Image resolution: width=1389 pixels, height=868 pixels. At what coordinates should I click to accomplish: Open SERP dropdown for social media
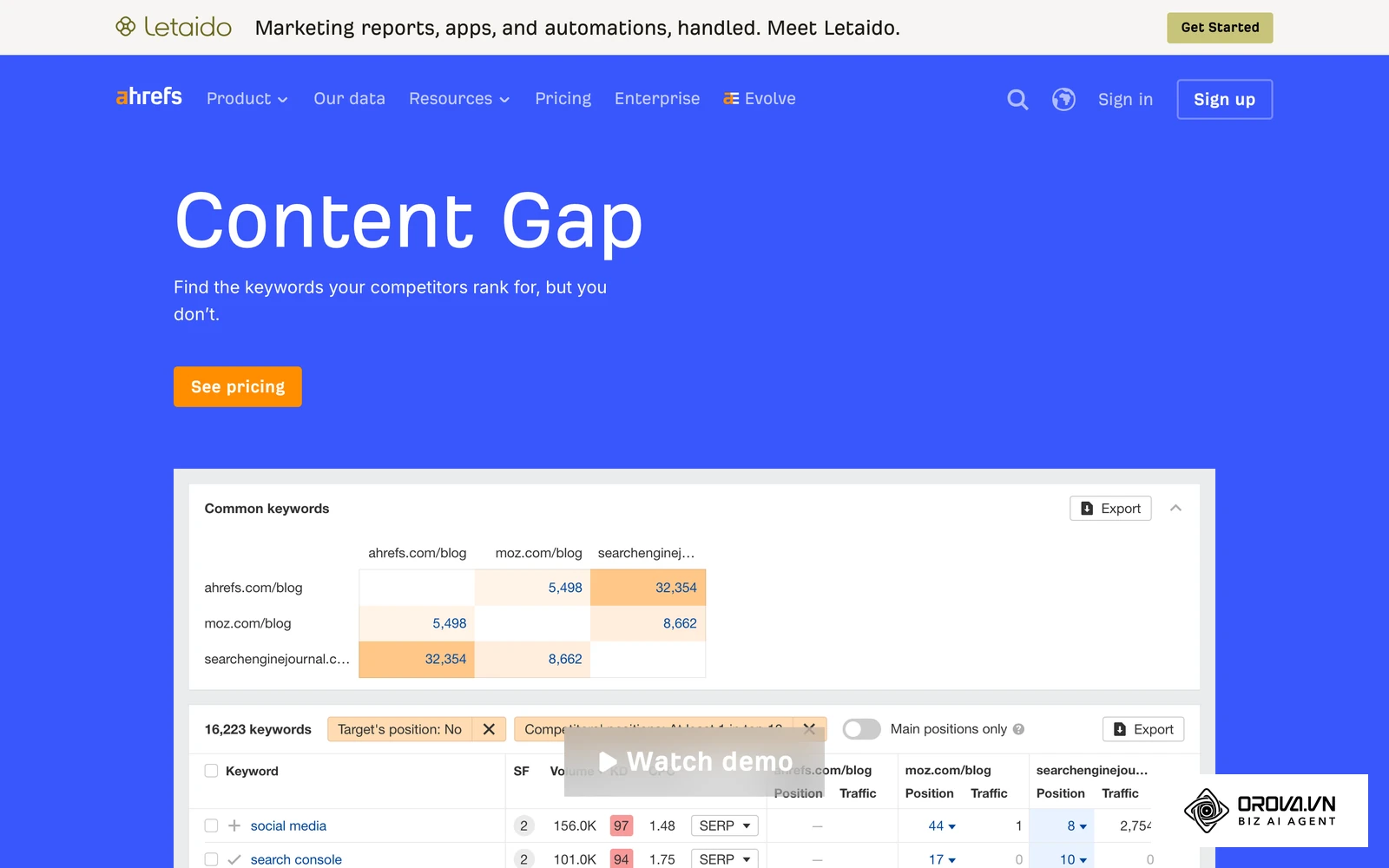(725, 825)
